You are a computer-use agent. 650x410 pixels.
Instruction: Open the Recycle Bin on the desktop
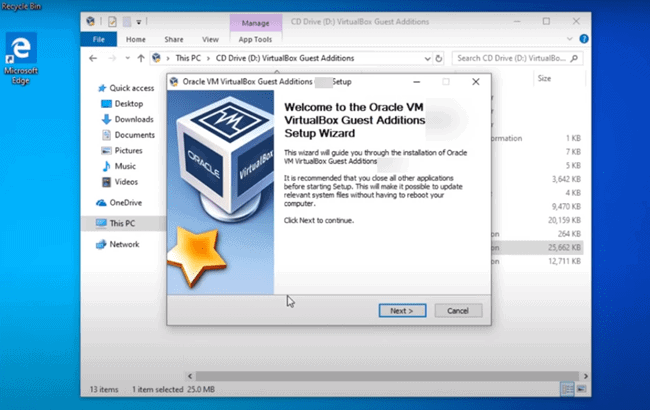pos(21,5)
